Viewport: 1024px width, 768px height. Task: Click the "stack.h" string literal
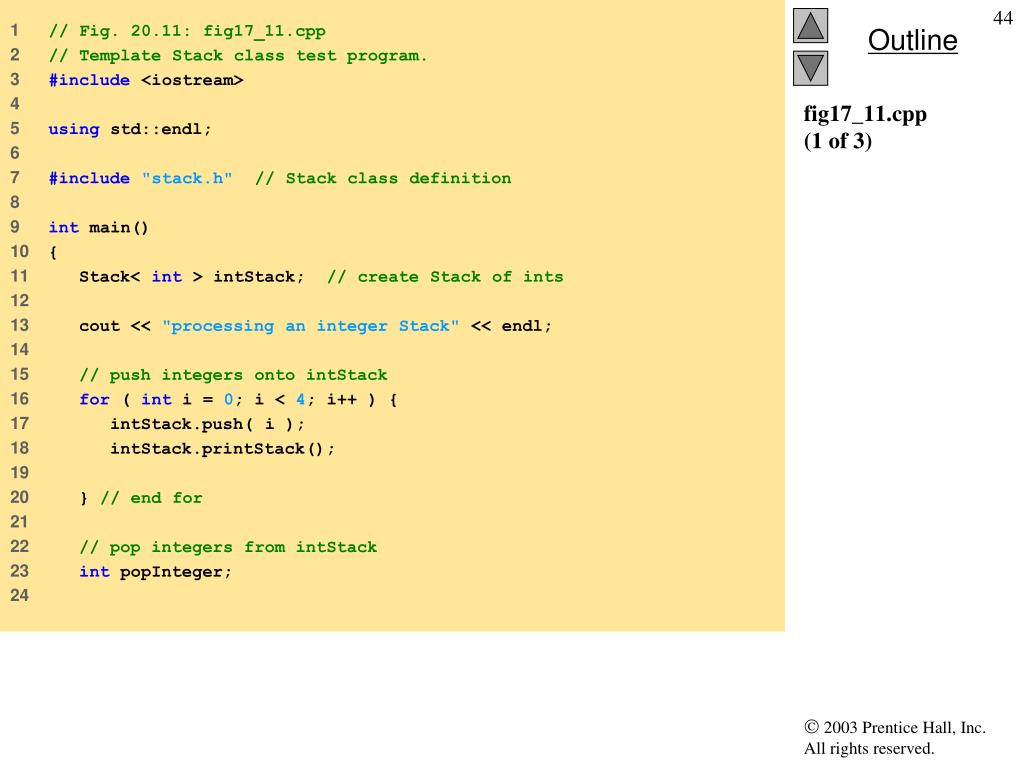click(187, 178)
